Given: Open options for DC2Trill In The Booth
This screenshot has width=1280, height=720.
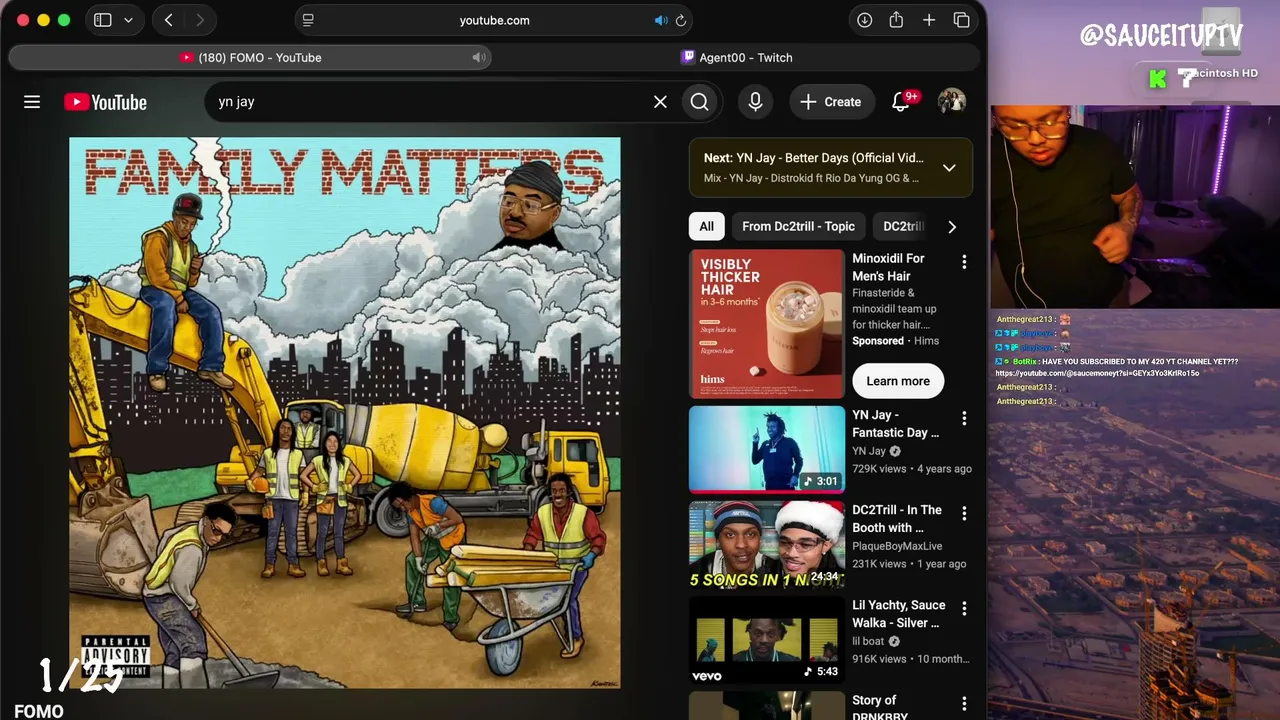Looking at the screenshot, I should 964,513.
